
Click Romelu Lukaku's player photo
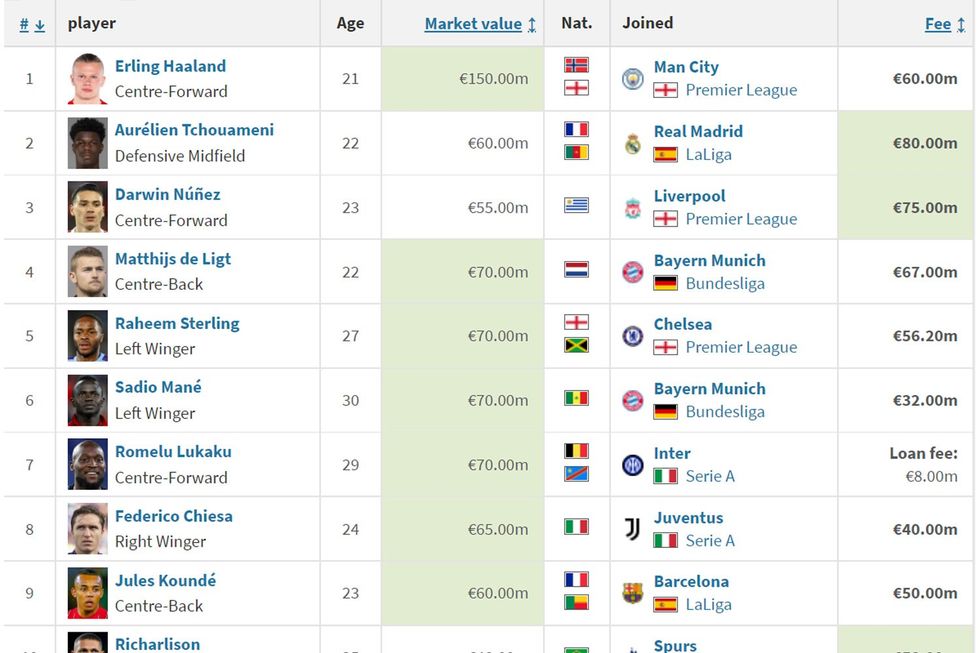(x=87, y=465)
